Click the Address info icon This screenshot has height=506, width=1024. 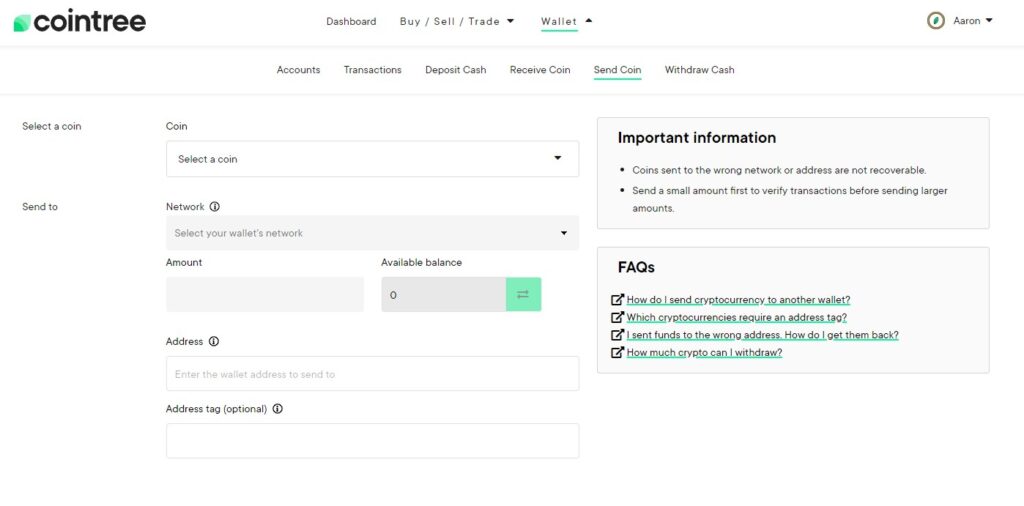(x=214, y=341)
